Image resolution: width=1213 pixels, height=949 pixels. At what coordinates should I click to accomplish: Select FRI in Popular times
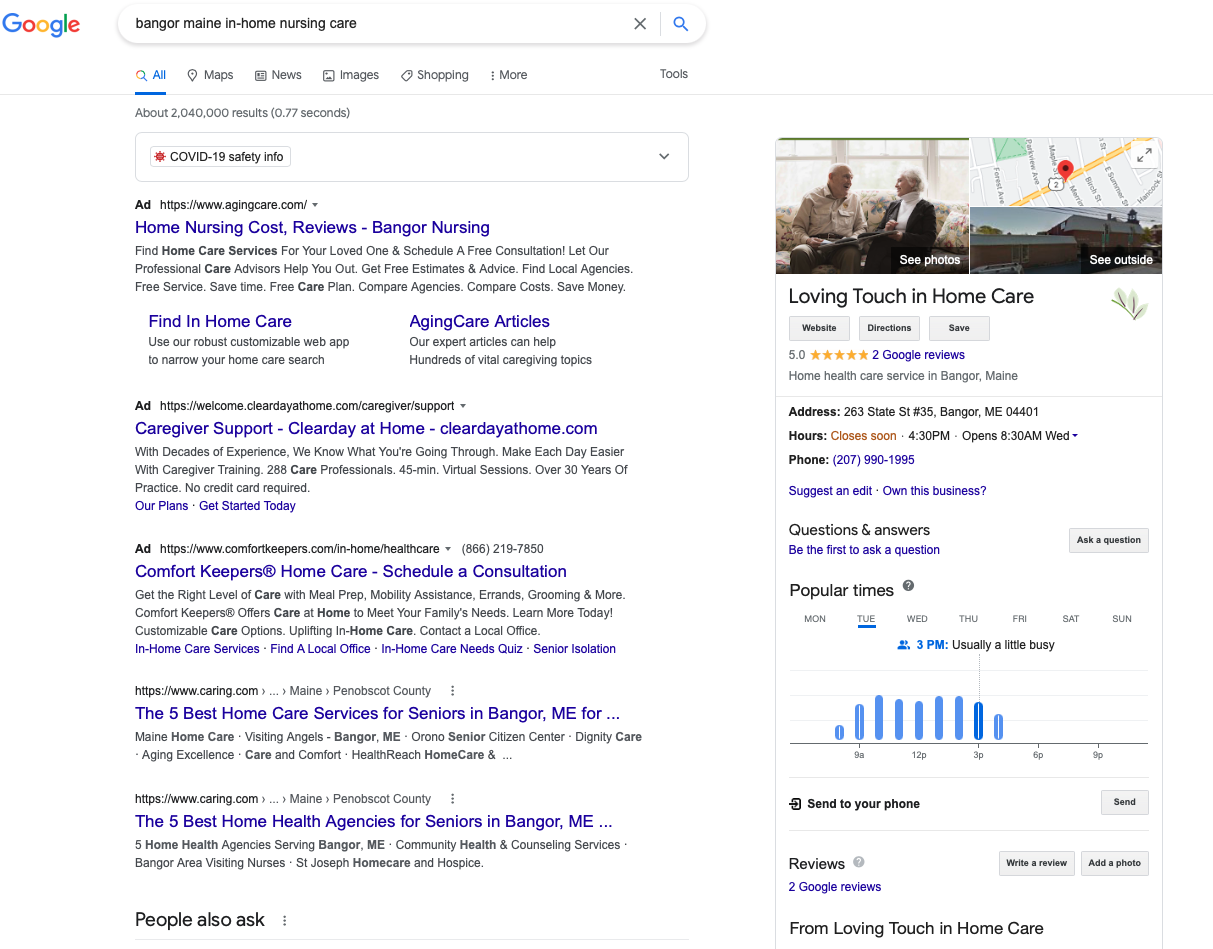pyautogui.click(x=1019, y=619)
